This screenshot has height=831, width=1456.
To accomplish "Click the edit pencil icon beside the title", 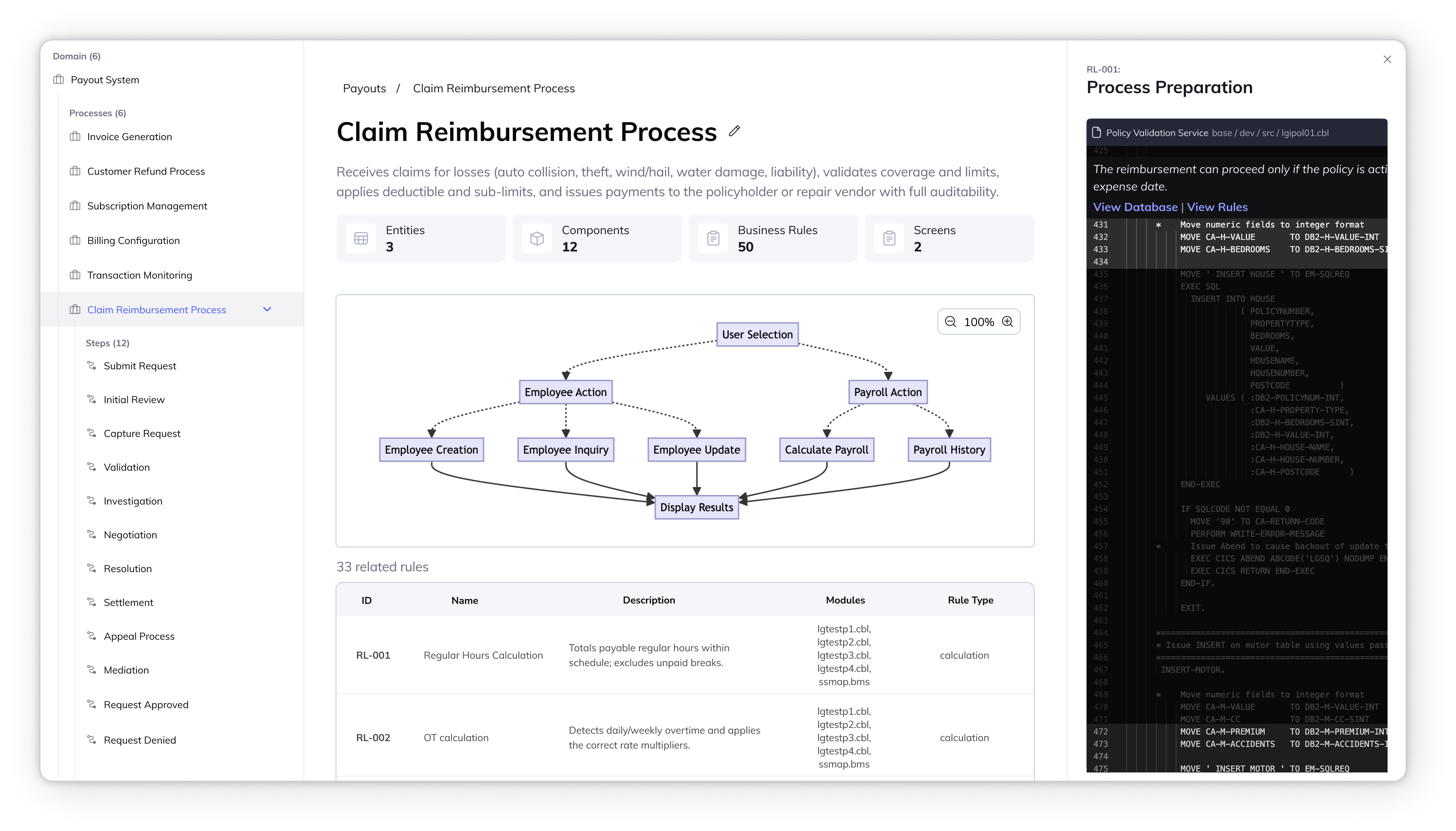I will pos(735,131).
